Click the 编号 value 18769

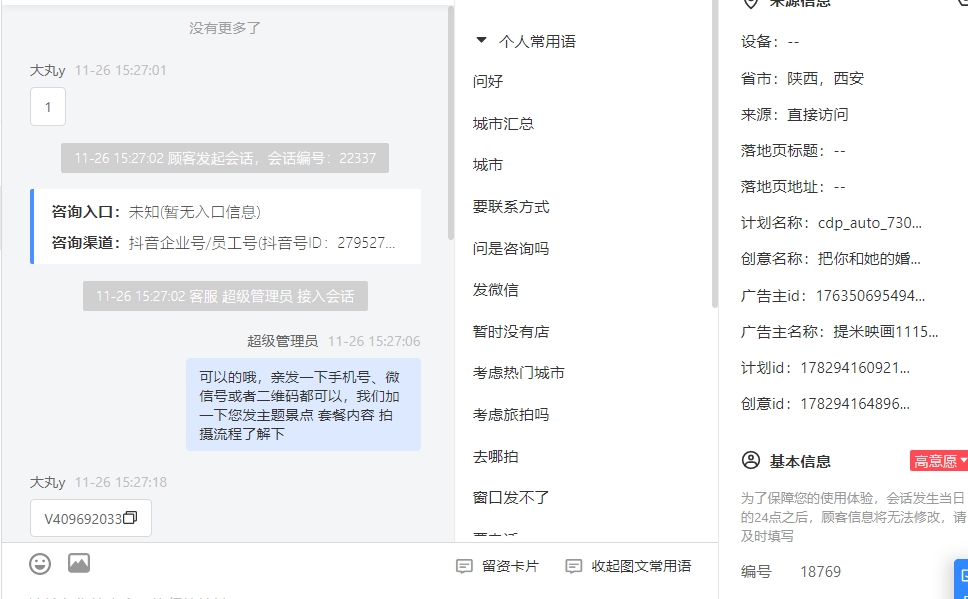(820, 572)
